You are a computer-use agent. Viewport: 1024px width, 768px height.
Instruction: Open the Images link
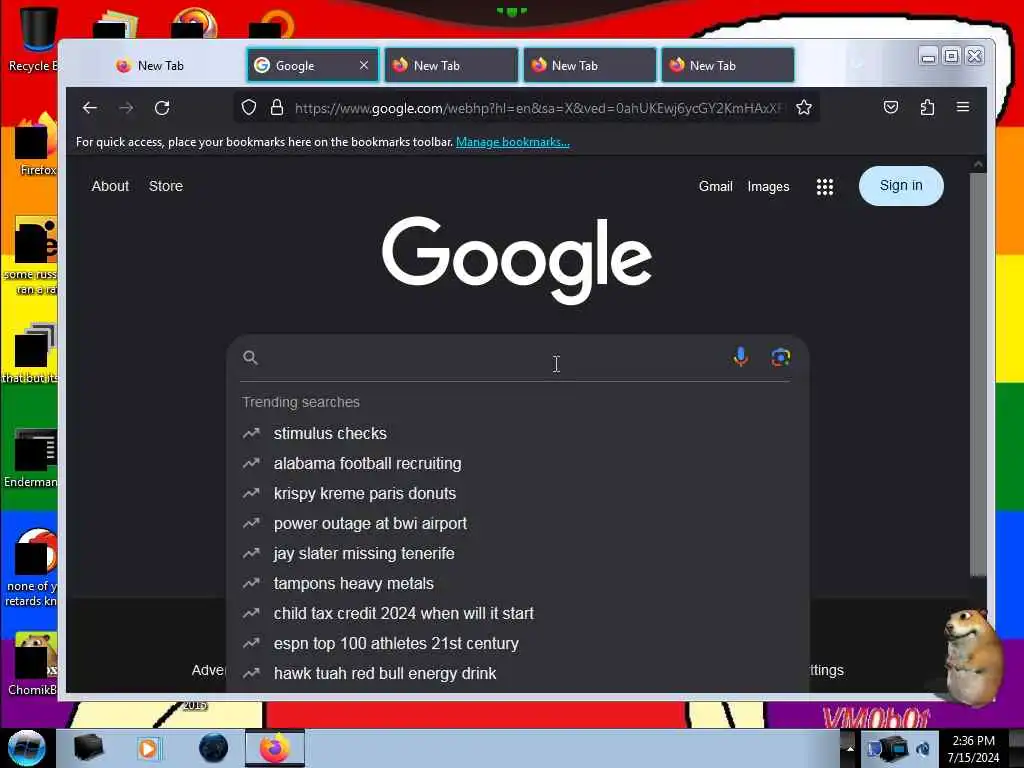(x=768, y=187)
